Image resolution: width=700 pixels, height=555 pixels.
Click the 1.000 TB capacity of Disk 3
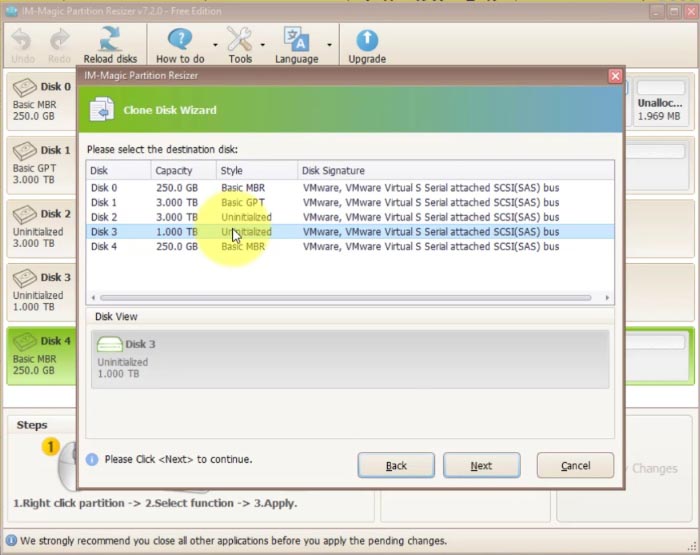[177, 232]
